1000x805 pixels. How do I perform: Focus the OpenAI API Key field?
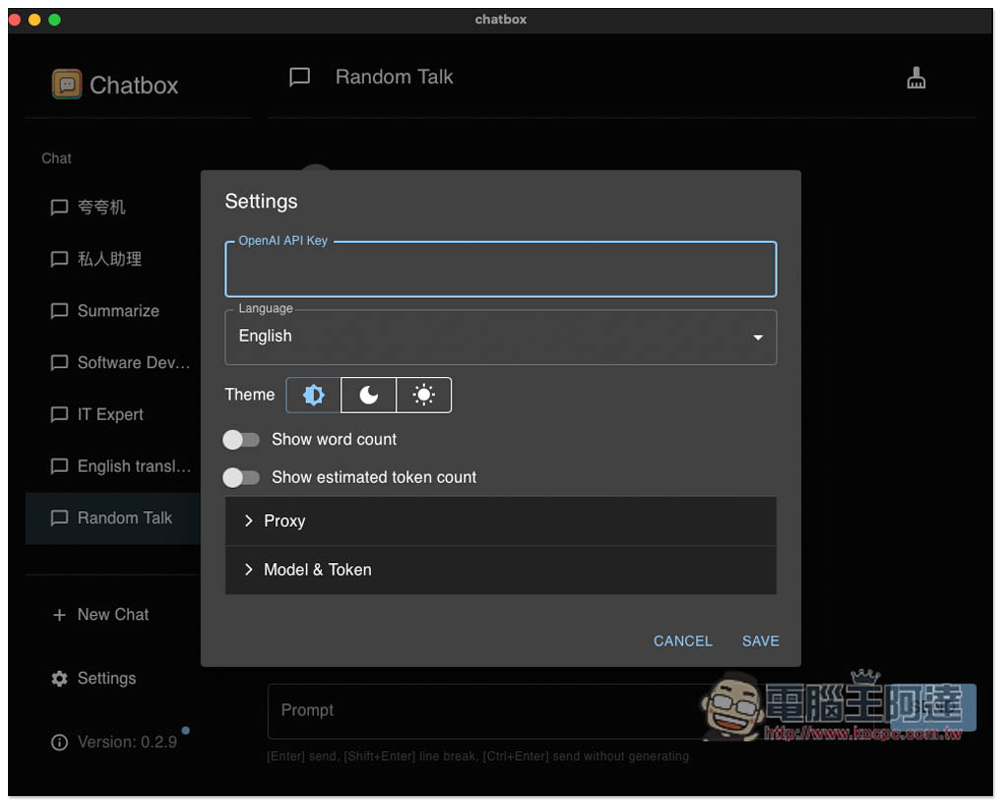click(x=500, y=271)
